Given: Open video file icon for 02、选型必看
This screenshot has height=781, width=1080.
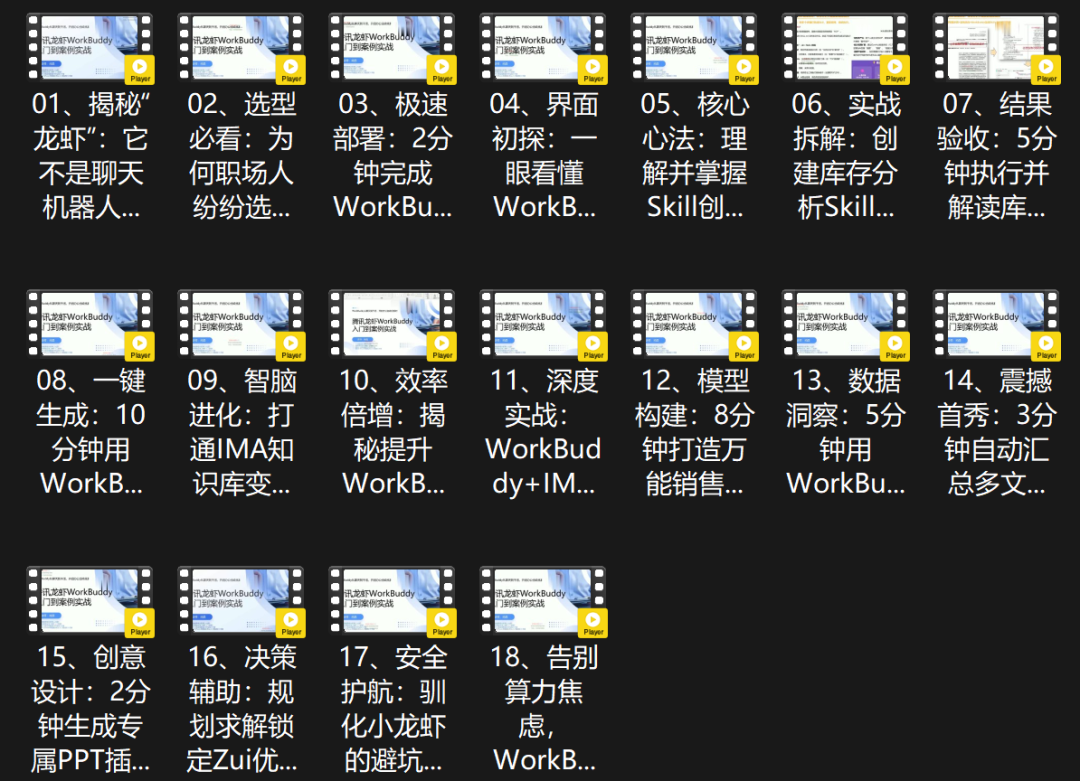Looking at the screenshot, I should coord(241,48).
